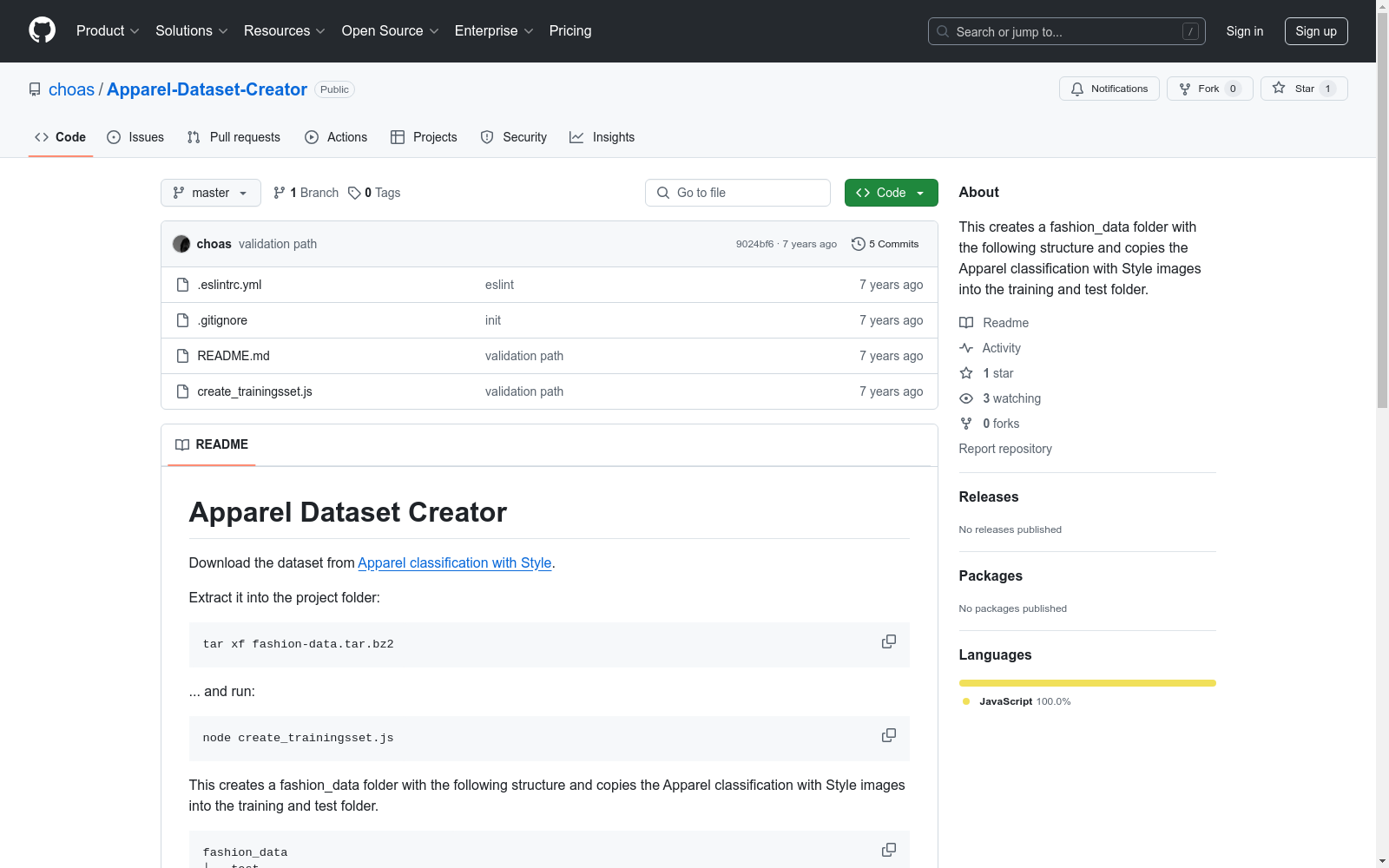
Task: Open the choas owner profile link
Action: (71, 89)
